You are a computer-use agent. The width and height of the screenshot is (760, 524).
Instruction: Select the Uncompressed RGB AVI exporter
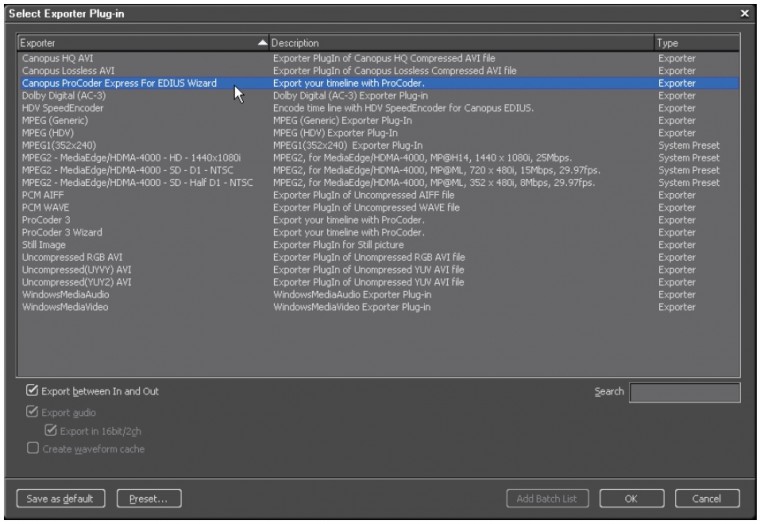tap(378, 257)
